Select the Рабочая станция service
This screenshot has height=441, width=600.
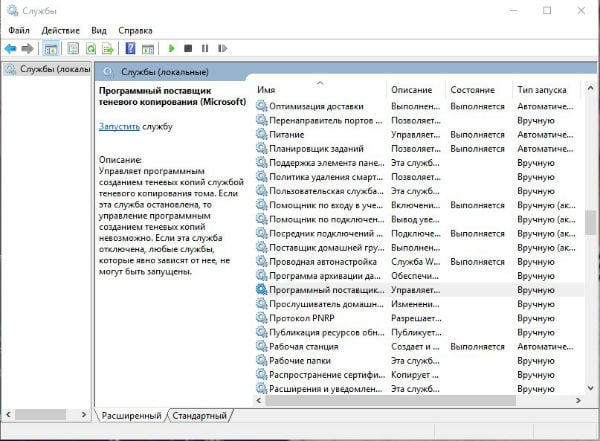click(419, 346)
